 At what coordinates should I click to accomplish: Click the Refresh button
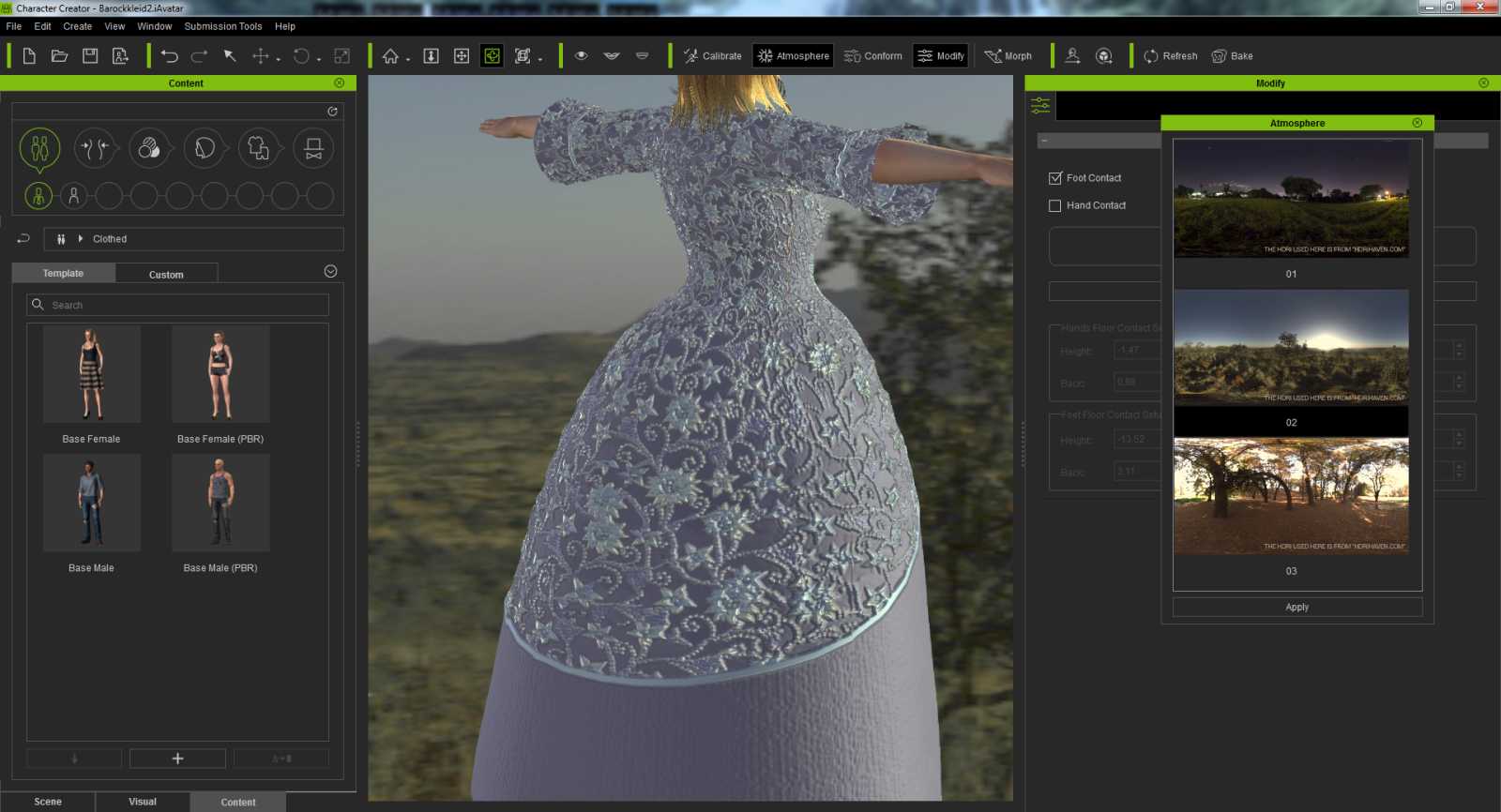[1171, 56]
